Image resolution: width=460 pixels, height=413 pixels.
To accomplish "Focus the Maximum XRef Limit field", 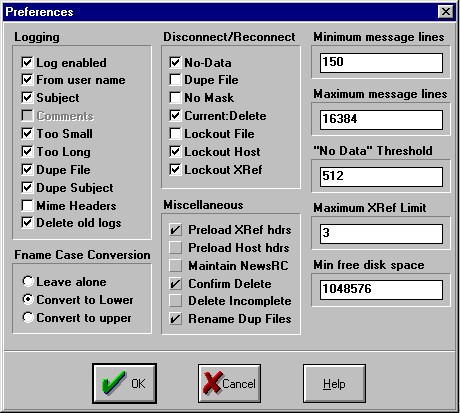I will 381,233.
